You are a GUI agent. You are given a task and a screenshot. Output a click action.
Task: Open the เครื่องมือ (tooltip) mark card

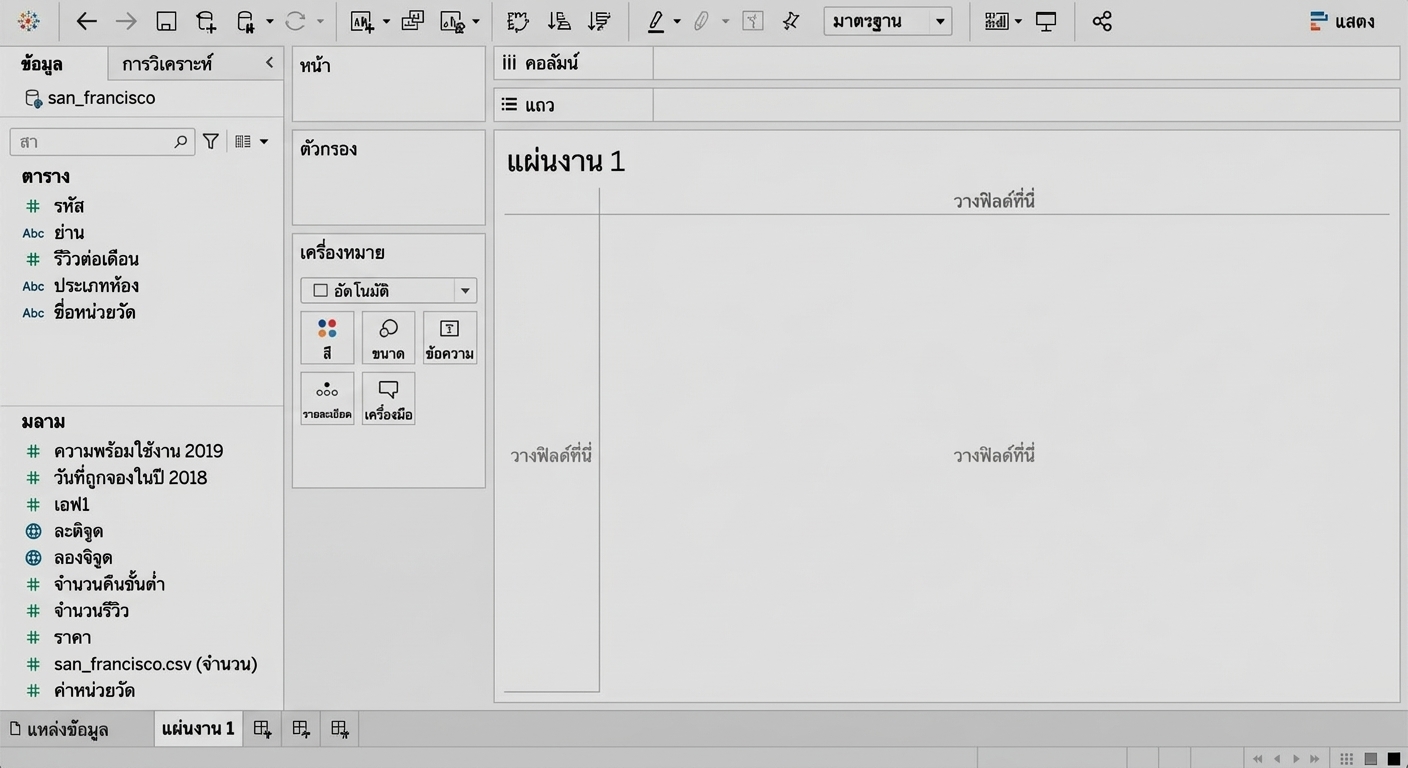(x=388, y=398)
